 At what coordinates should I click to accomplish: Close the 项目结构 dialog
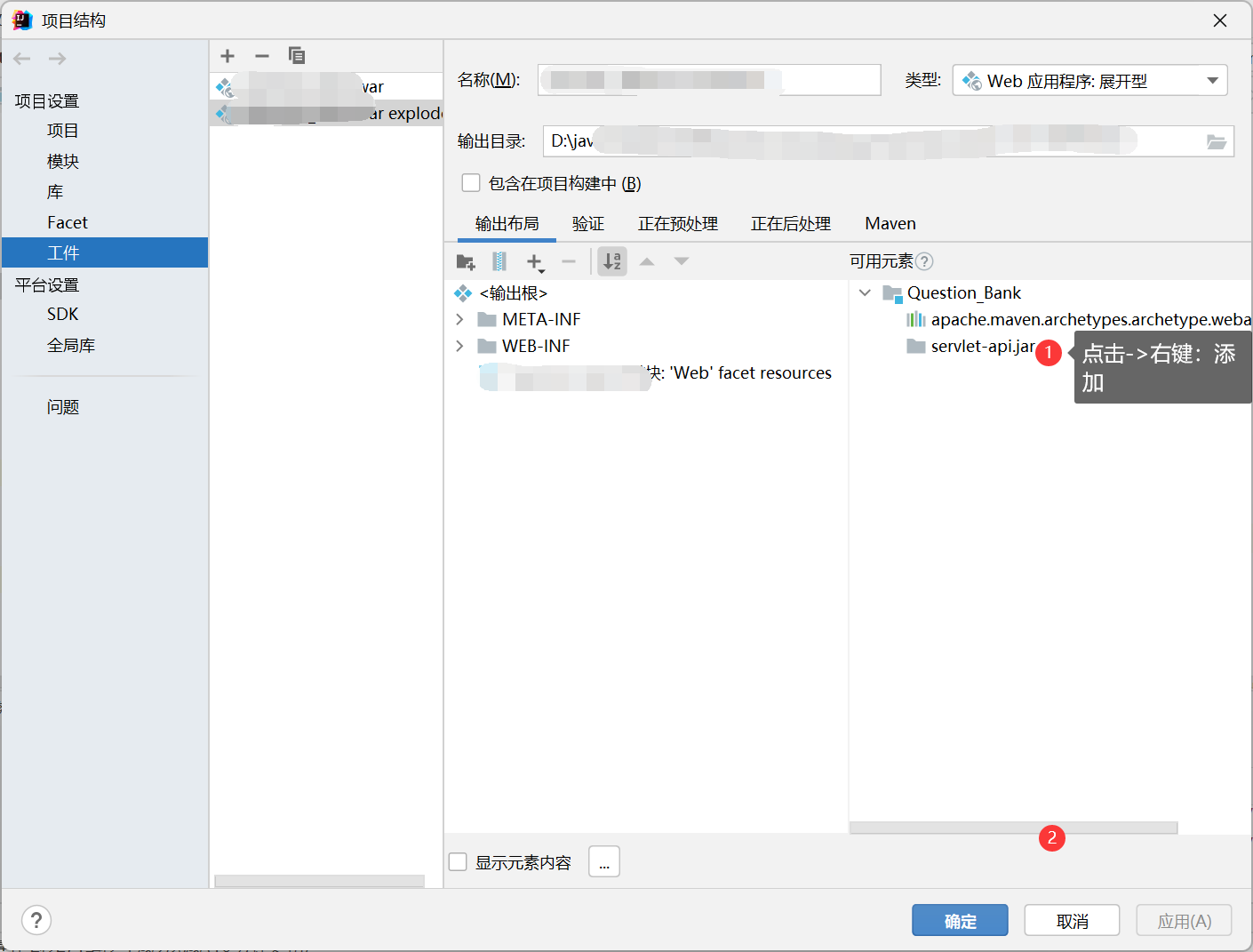[x=1220, y=20]
